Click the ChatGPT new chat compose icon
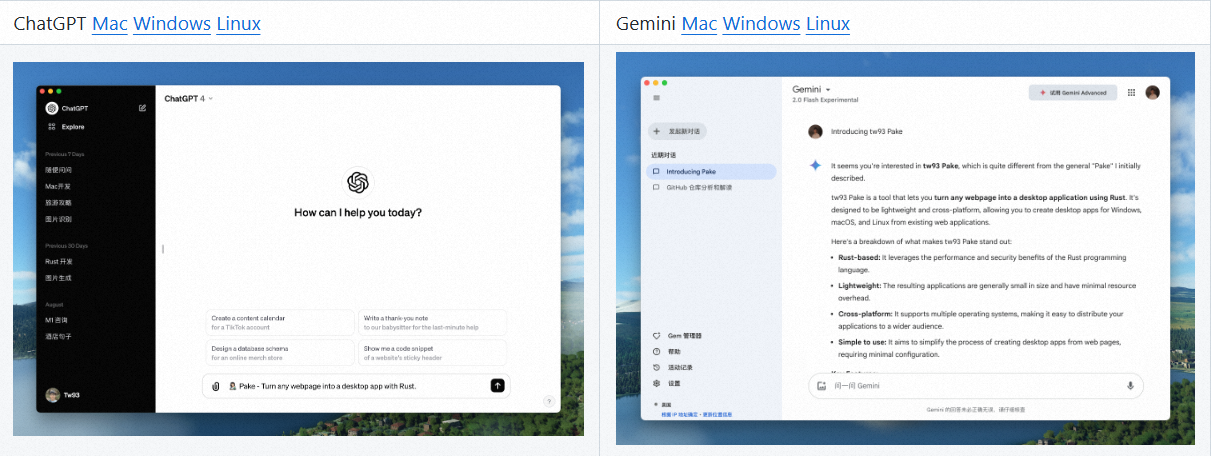 (x=142, y=108)
